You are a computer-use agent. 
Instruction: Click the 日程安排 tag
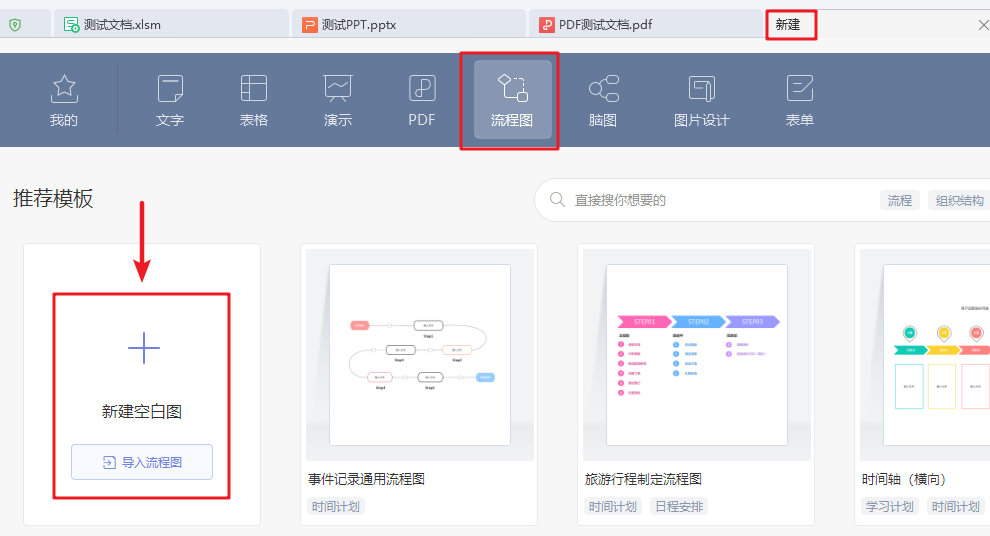[x=679, y=506]
